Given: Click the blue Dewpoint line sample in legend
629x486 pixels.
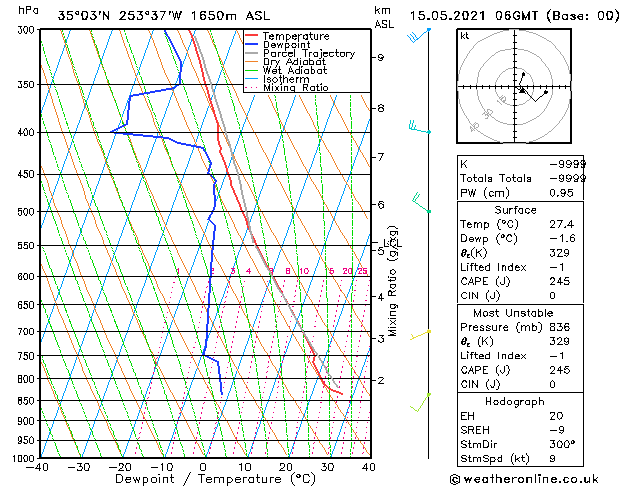Looking at the screenshot, I should click(x=251, y=45).
